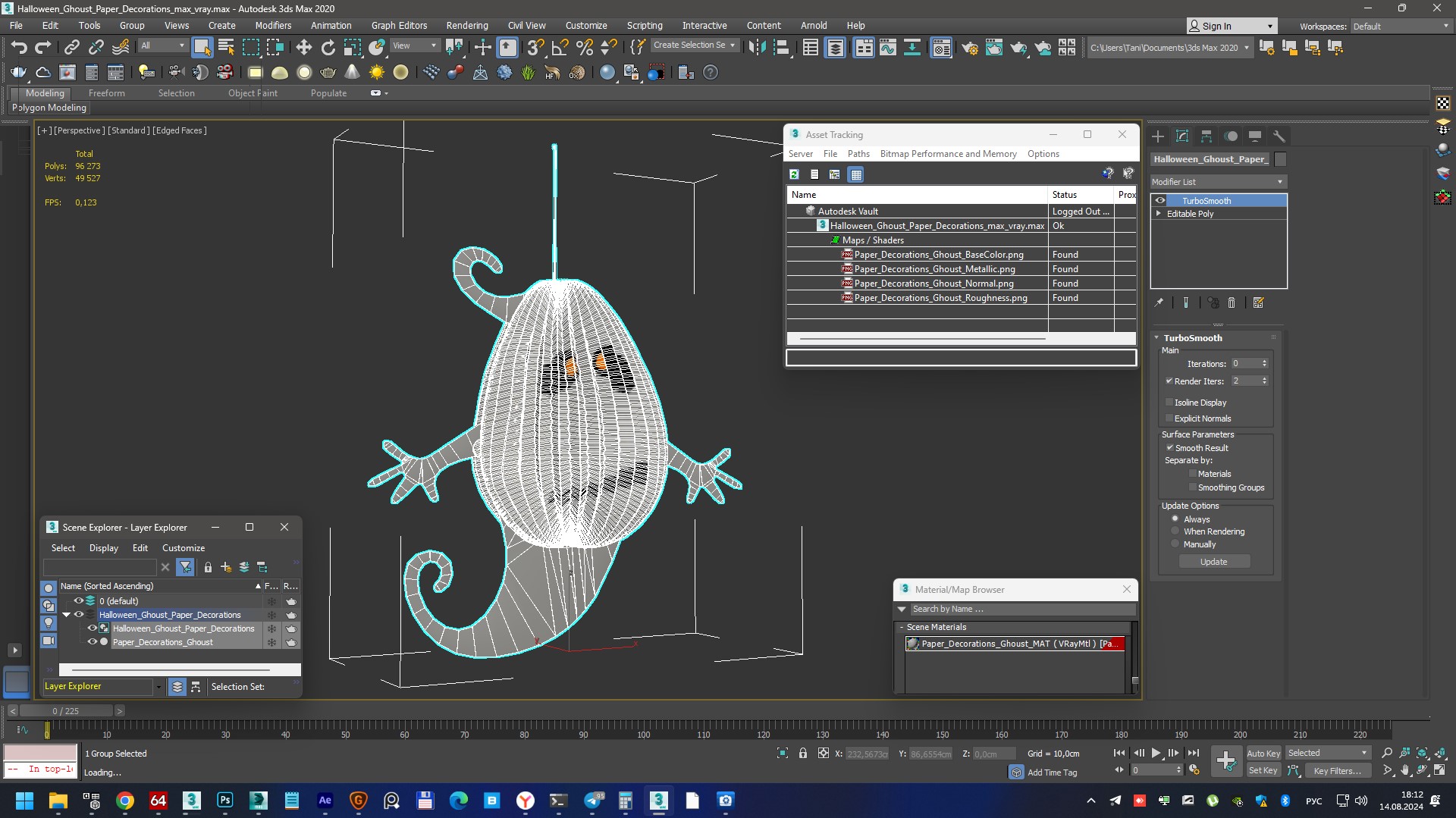Select the When Rendering radio button
Screen dimensions: 1456x818
(1175, 531)
